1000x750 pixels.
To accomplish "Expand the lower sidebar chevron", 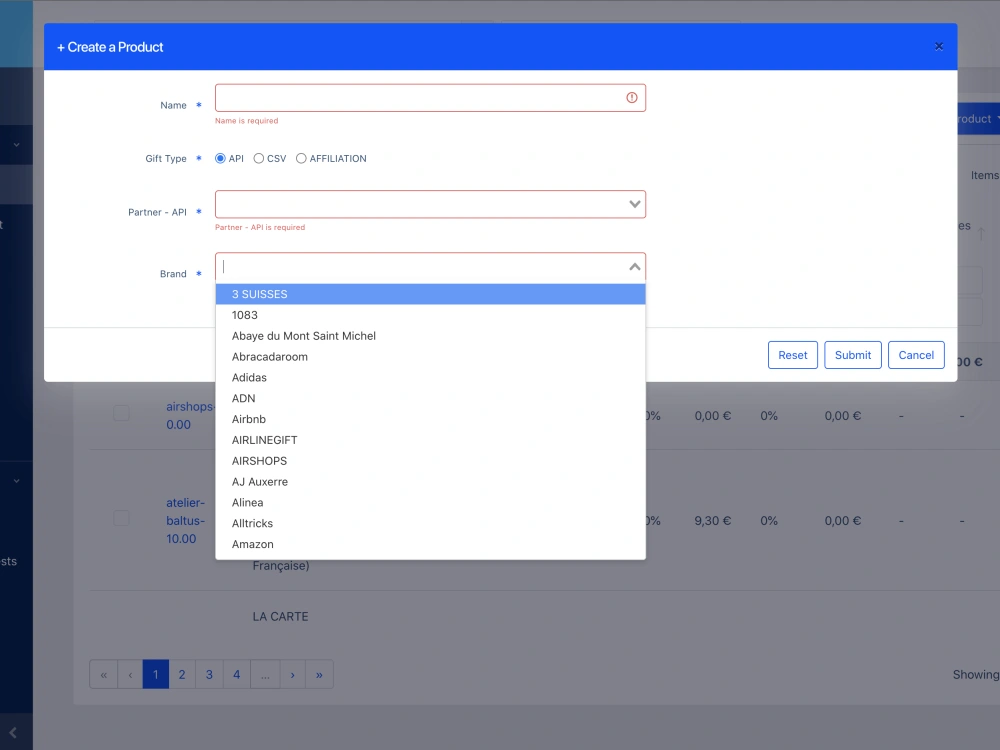I will click(x=17, y=481).
